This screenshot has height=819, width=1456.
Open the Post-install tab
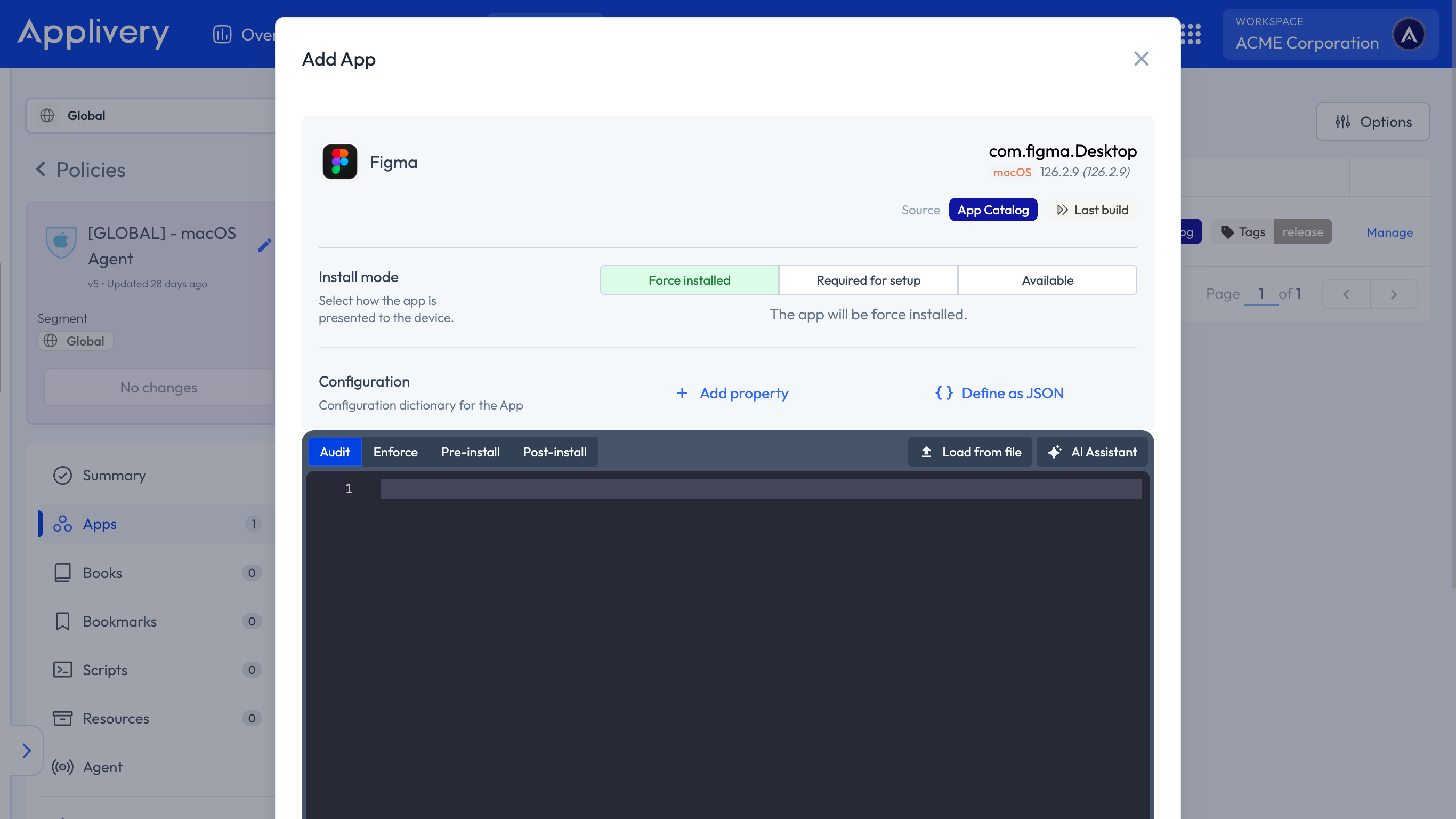(x=554, y=451)
